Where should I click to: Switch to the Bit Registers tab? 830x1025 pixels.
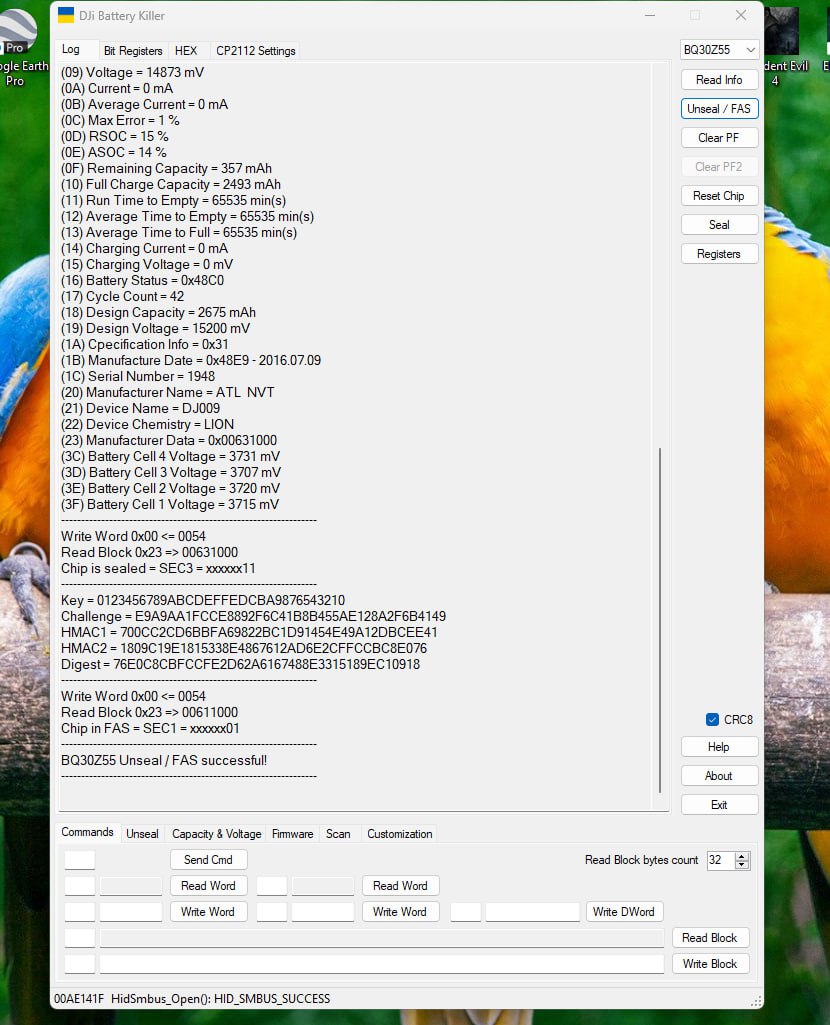[x=133, y=50]
